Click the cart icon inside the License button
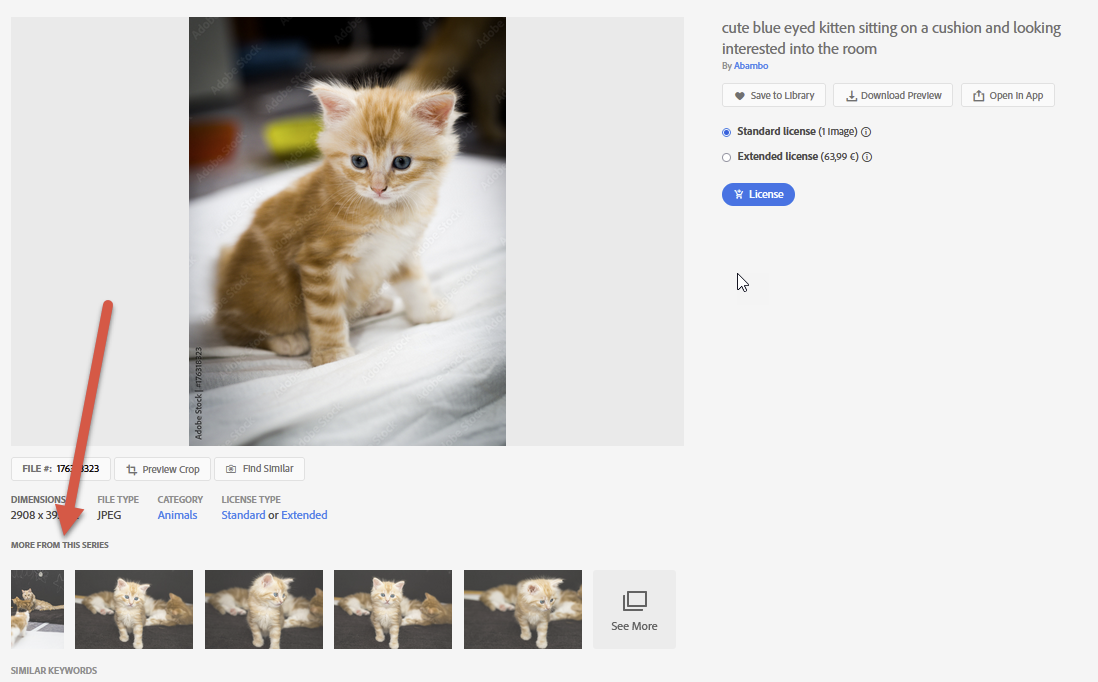The image size is (1098, 682). point(740,194)
